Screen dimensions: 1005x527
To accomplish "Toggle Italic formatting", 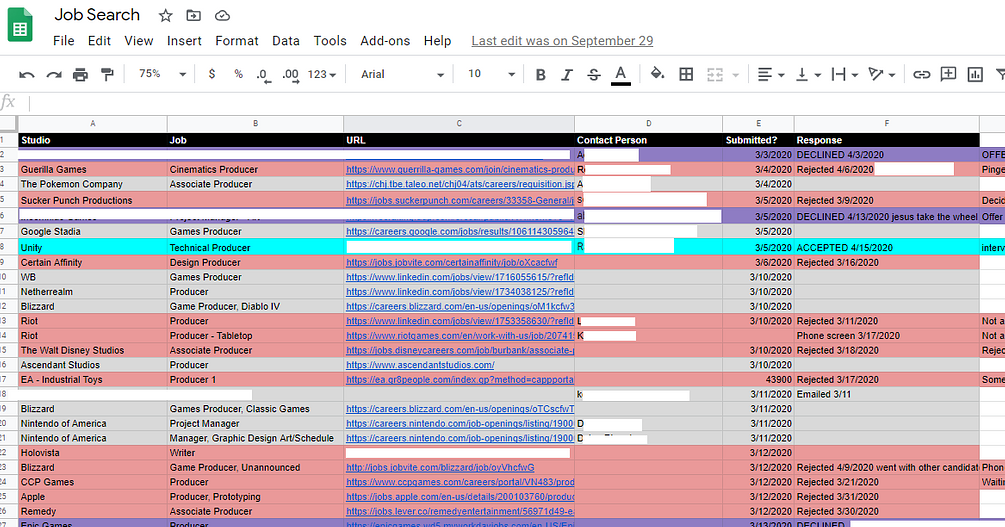I will pyautogui.click(x=567, y=74).
